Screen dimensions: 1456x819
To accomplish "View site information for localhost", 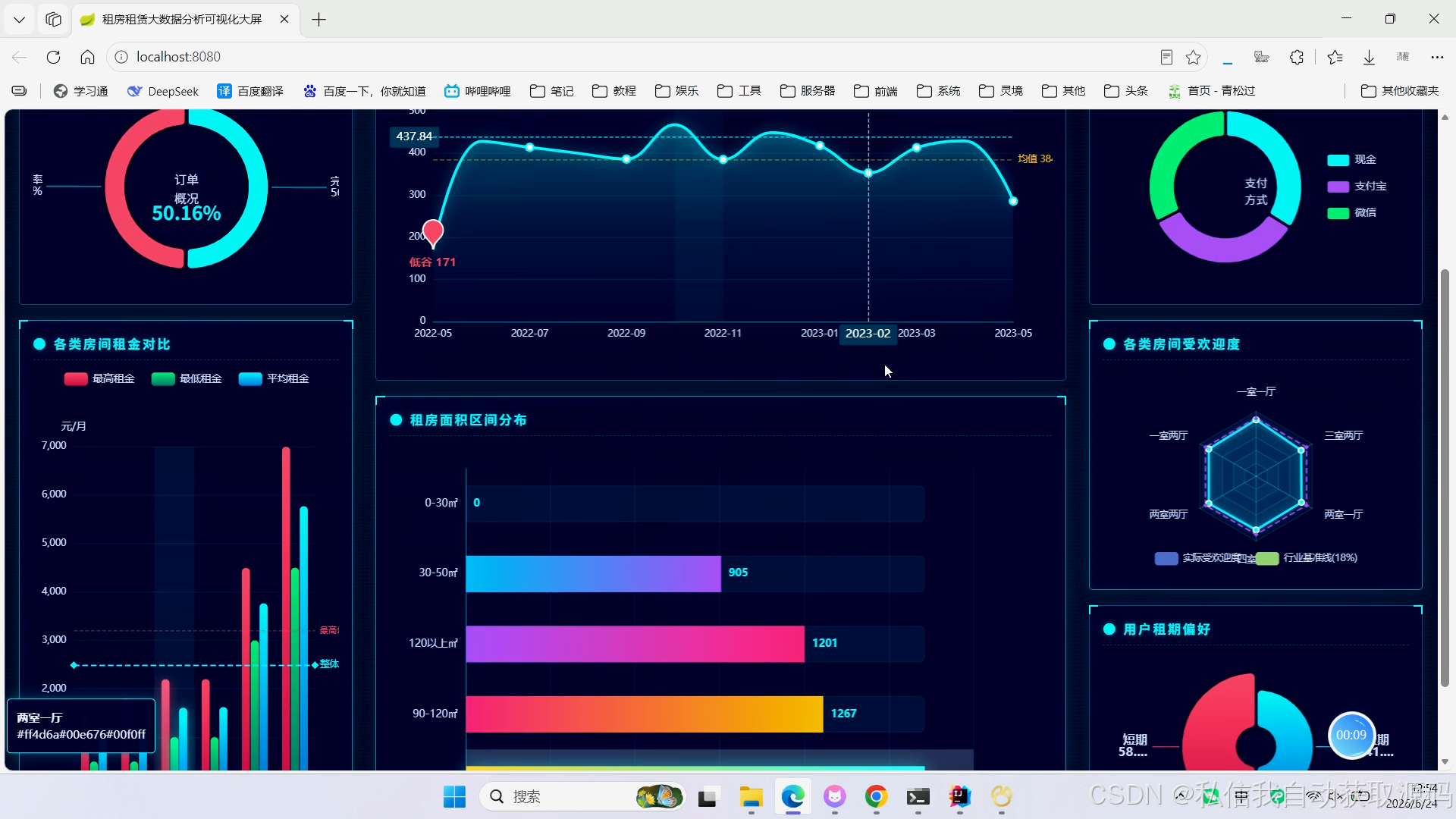I will (x=121, y=57).
